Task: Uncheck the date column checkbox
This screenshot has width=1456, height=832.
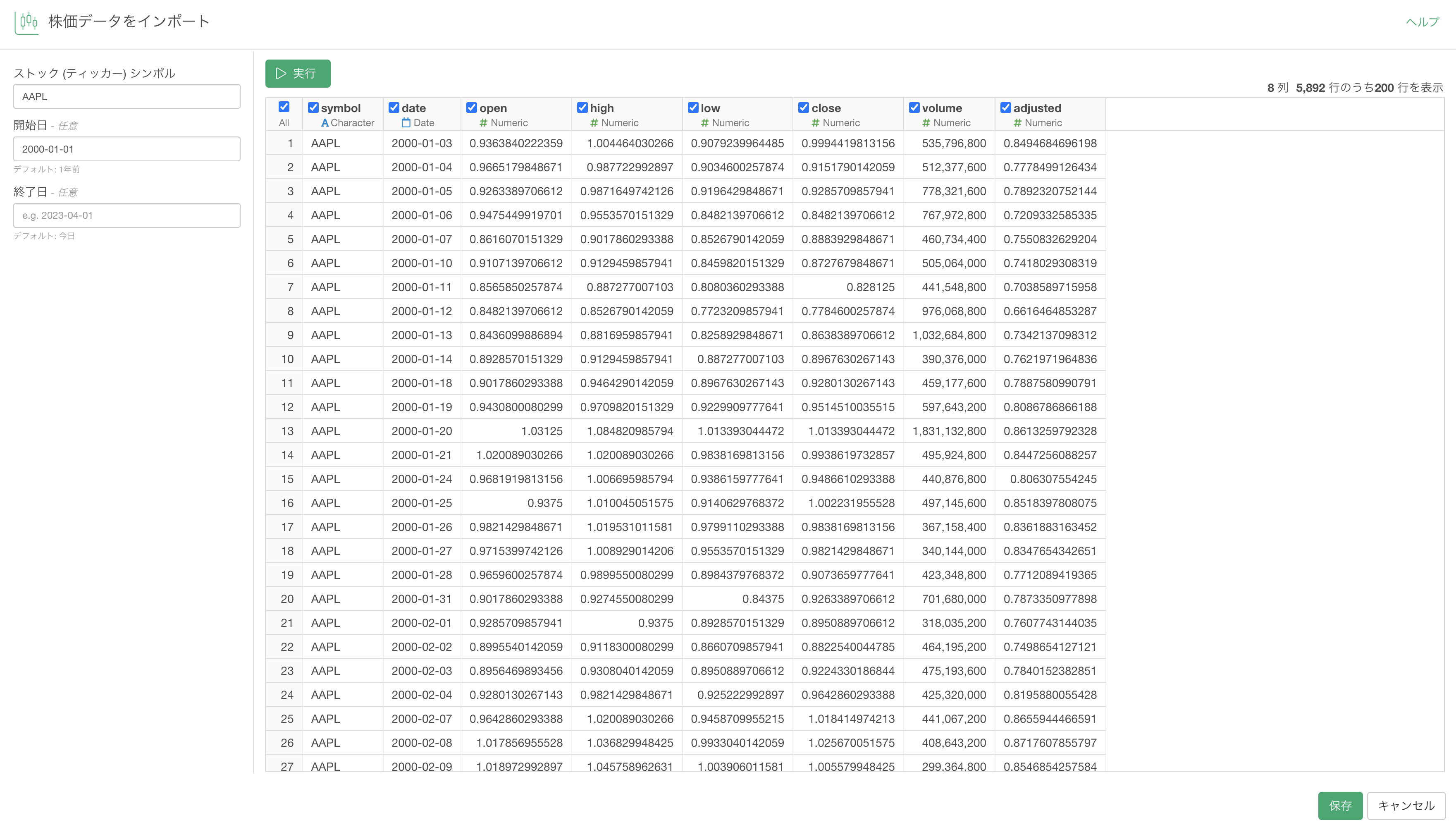Action: [394, 108]
